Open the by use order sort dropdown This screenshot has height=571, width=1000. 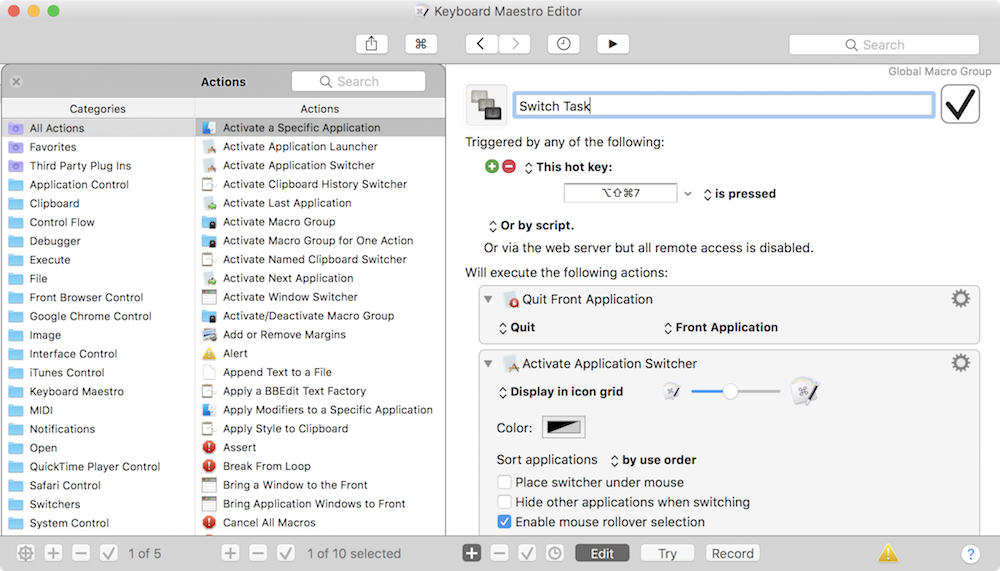pyautogui.click(x=653, y=460)
